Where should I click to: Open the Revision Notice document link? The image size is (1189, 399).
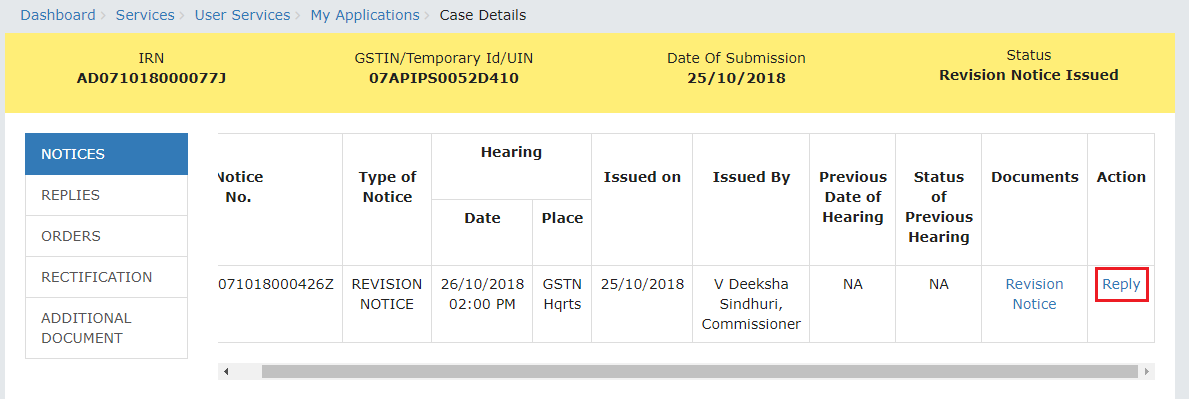tap(1034, 294)
